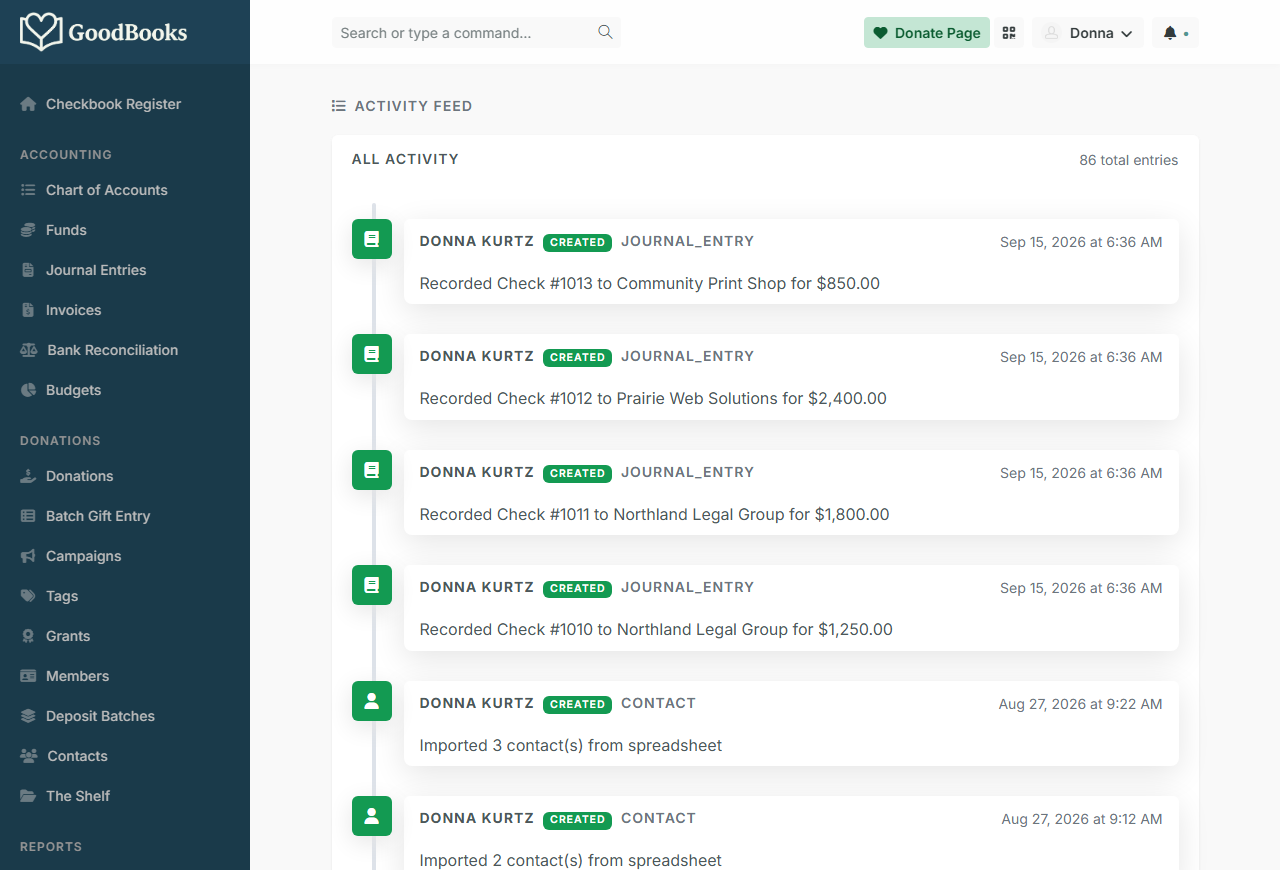
Task: Click 'Imported 3 contact(s) from spreadsheet'
Action: tap(571, 745)
